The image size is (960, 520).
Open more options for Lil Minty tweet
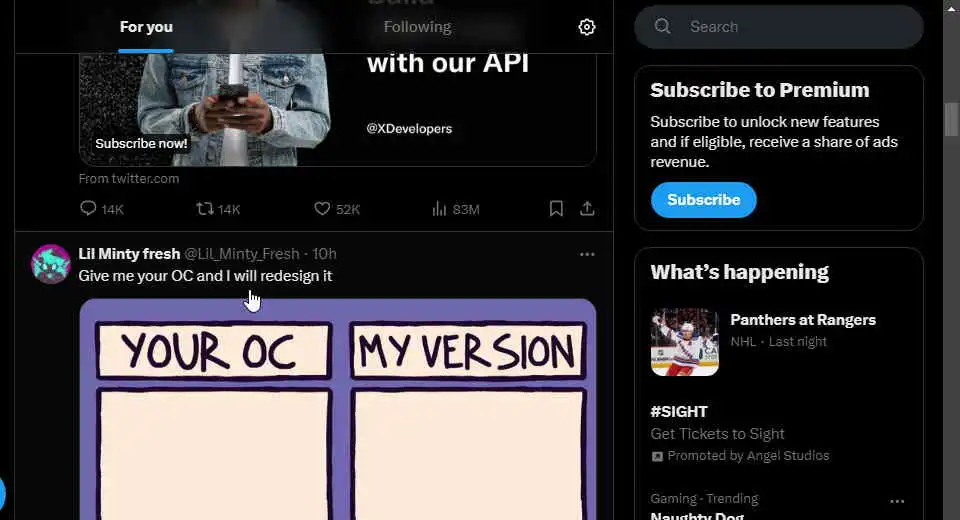(587, 254)
